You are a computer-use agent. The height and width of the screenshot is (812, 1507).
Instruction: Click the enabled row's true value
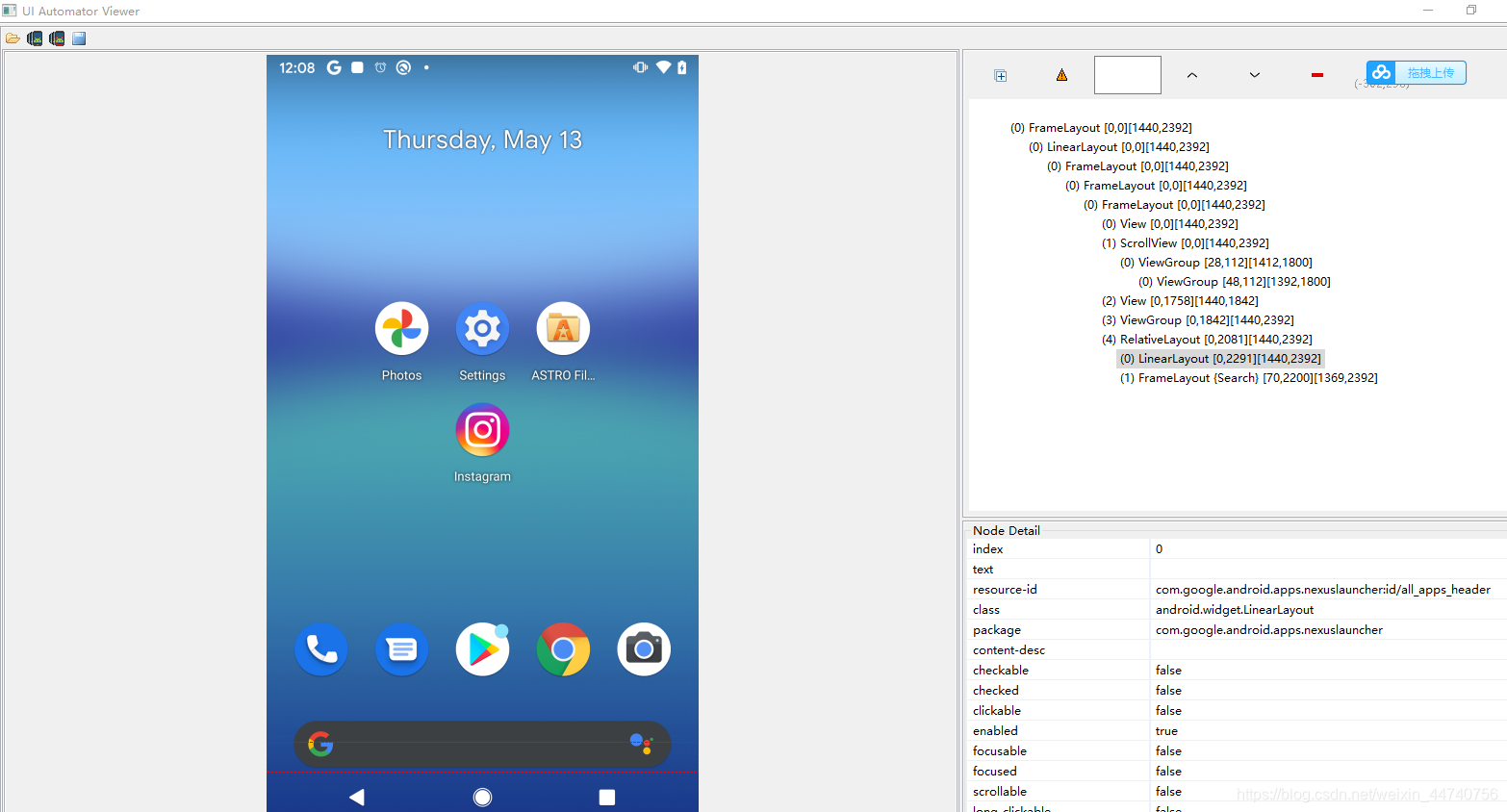point(1166,731)
